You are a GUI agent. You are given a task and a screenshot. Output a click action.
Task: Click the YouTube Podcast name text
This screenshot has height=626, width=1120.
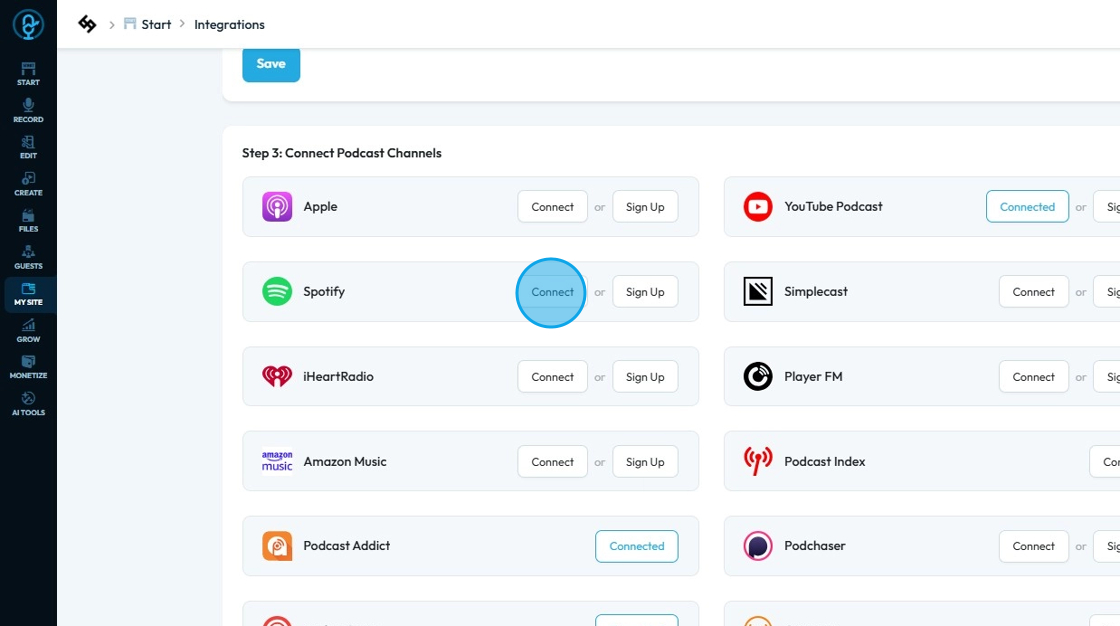833,206
